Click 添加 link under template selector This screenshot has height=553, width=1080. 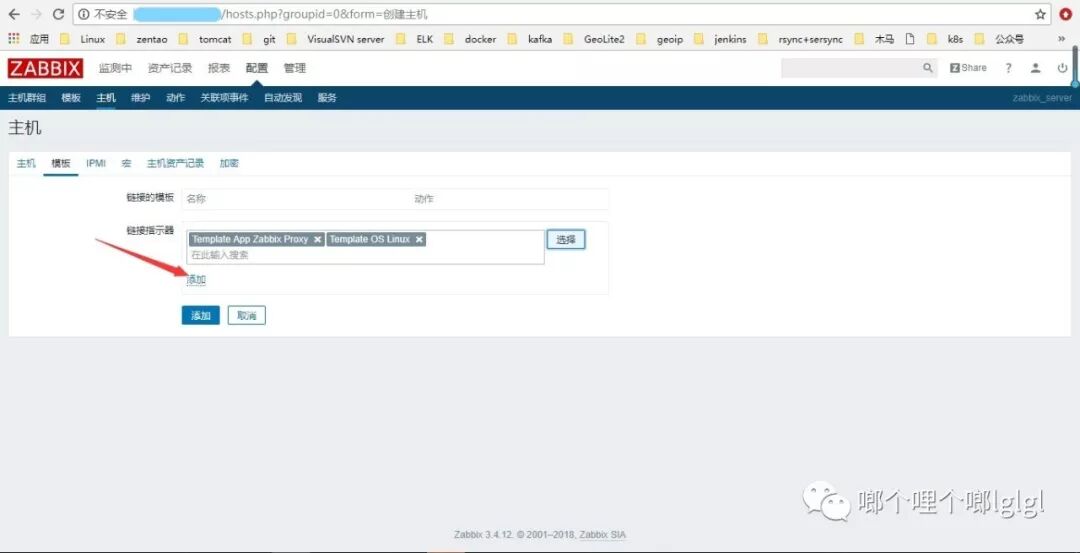196,280
